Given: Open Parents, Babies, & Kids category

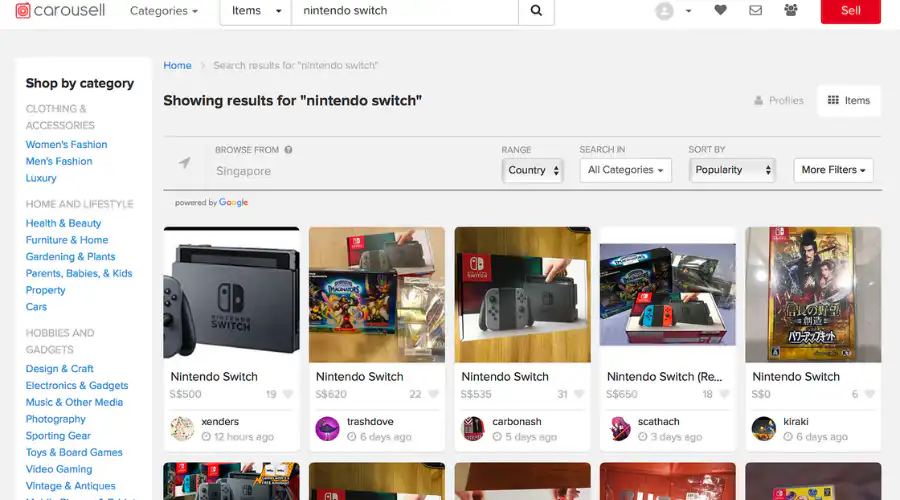Looking at the screenshot, I should (79, 273).
